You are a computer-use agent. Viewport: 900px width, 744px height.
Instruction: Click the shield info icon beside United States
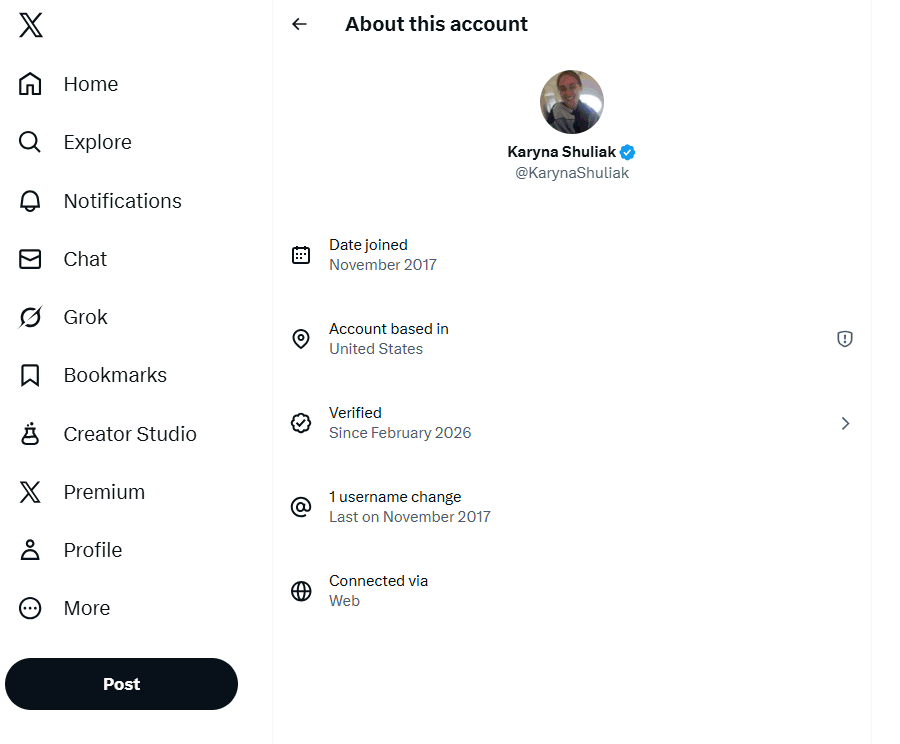tap(844, 339)
